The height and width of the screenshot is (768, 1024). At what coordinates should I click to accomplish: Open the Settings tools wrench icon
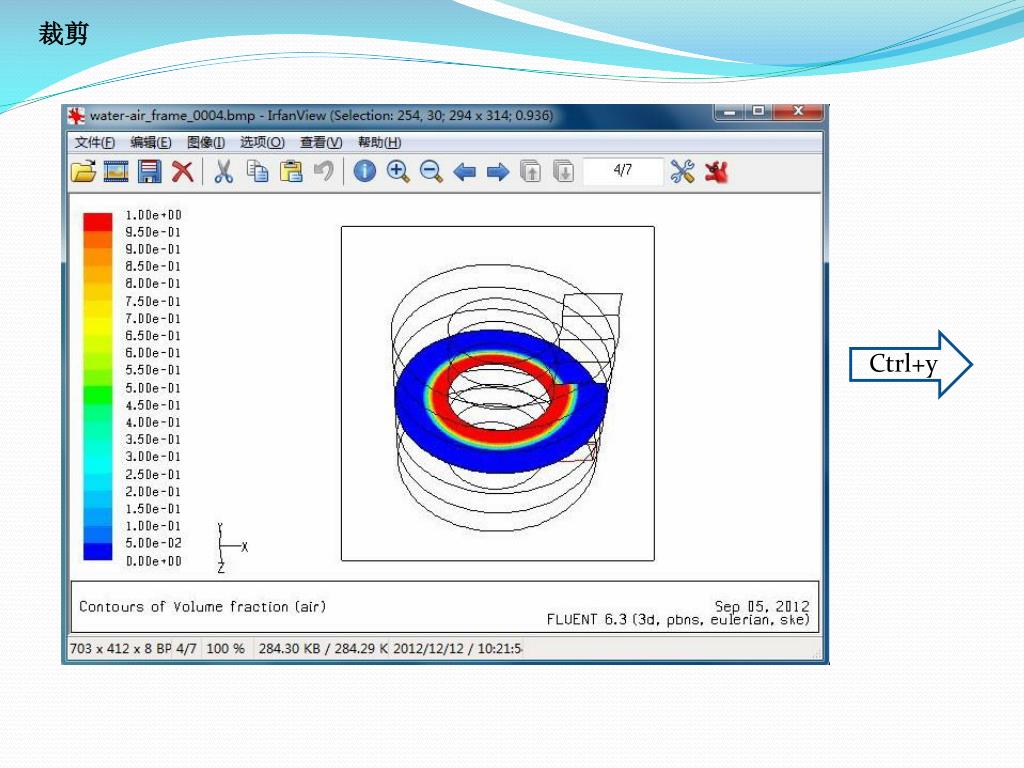[682, 172]
